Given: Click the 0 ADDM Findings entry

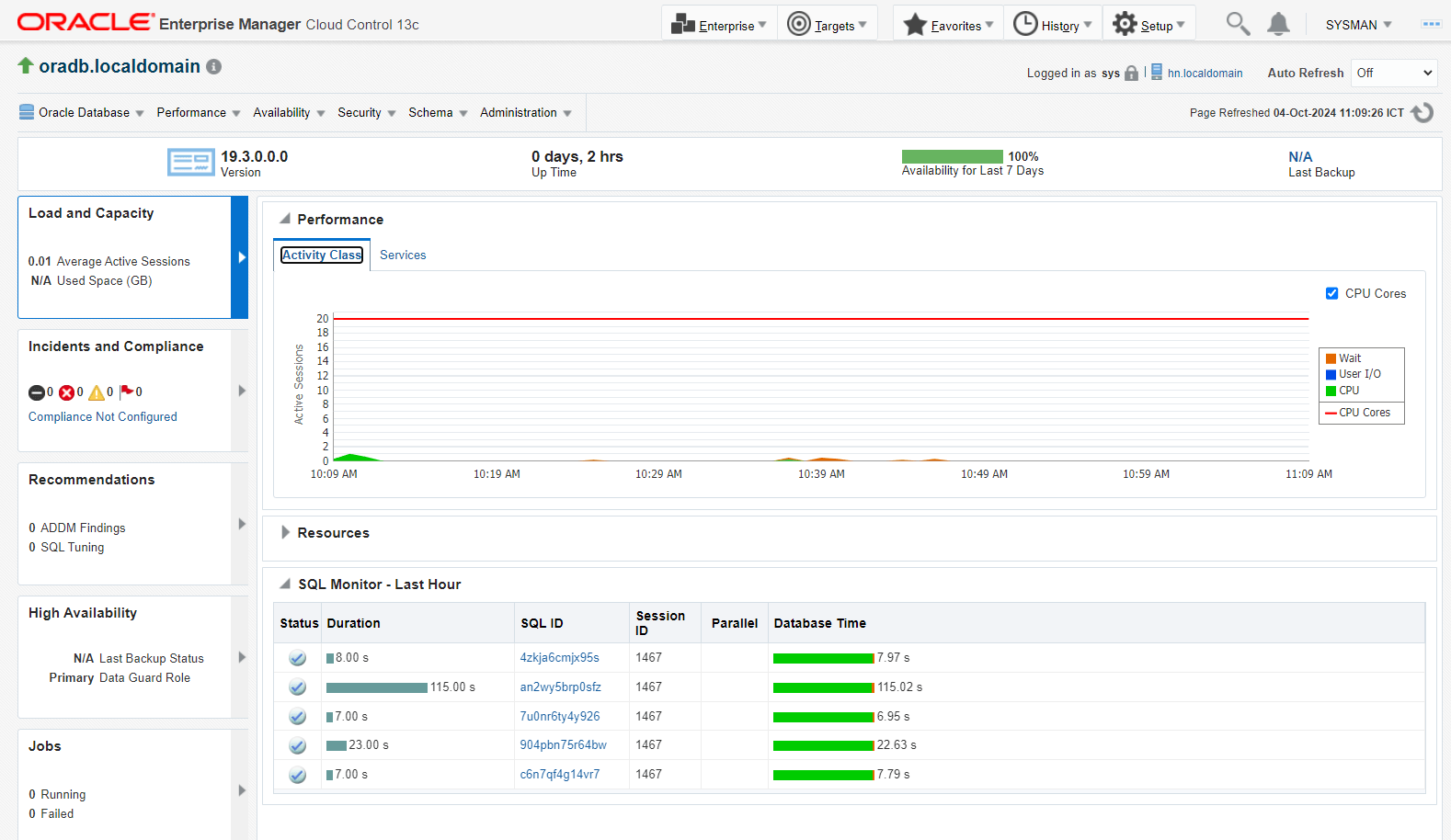Looking at the screenshot, I should (76, 528).
